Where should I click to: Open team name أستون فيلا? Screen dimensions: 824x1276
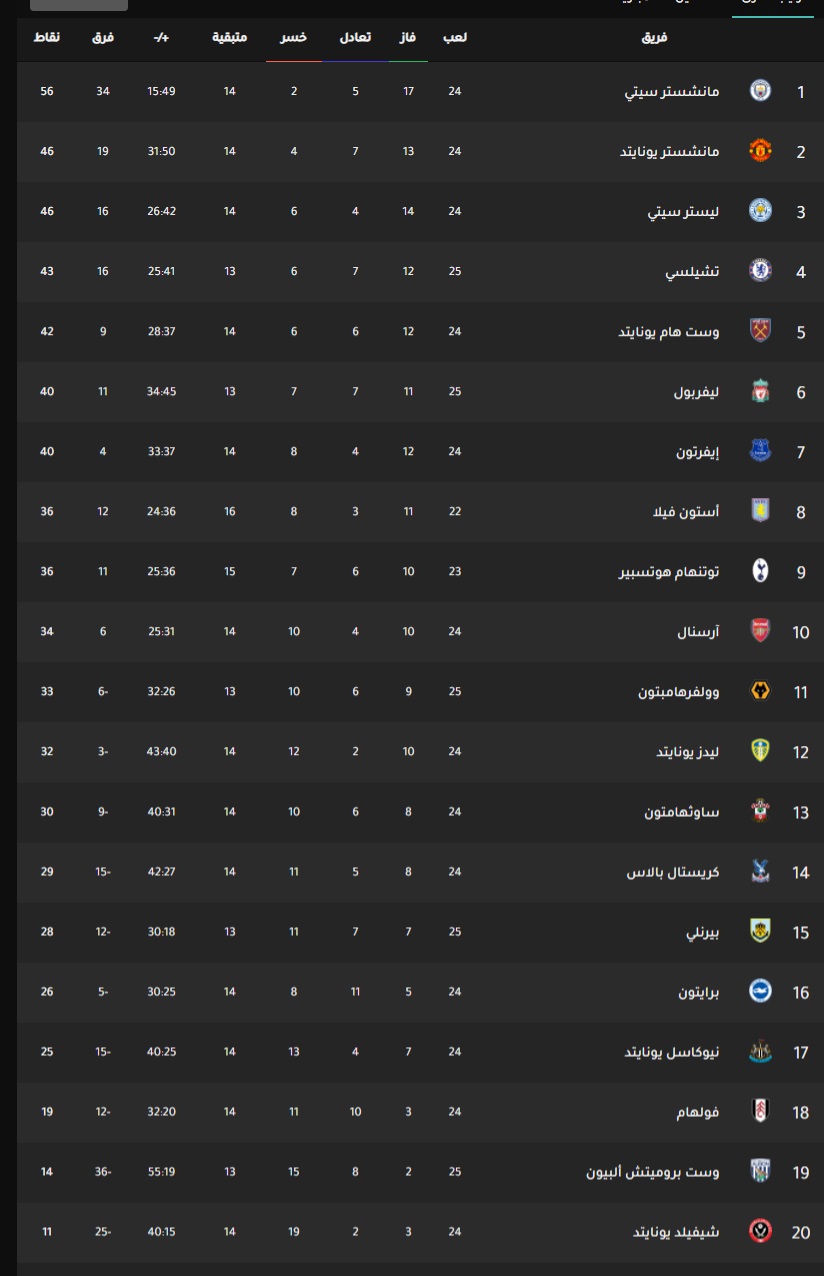click(x=686, y=511)
